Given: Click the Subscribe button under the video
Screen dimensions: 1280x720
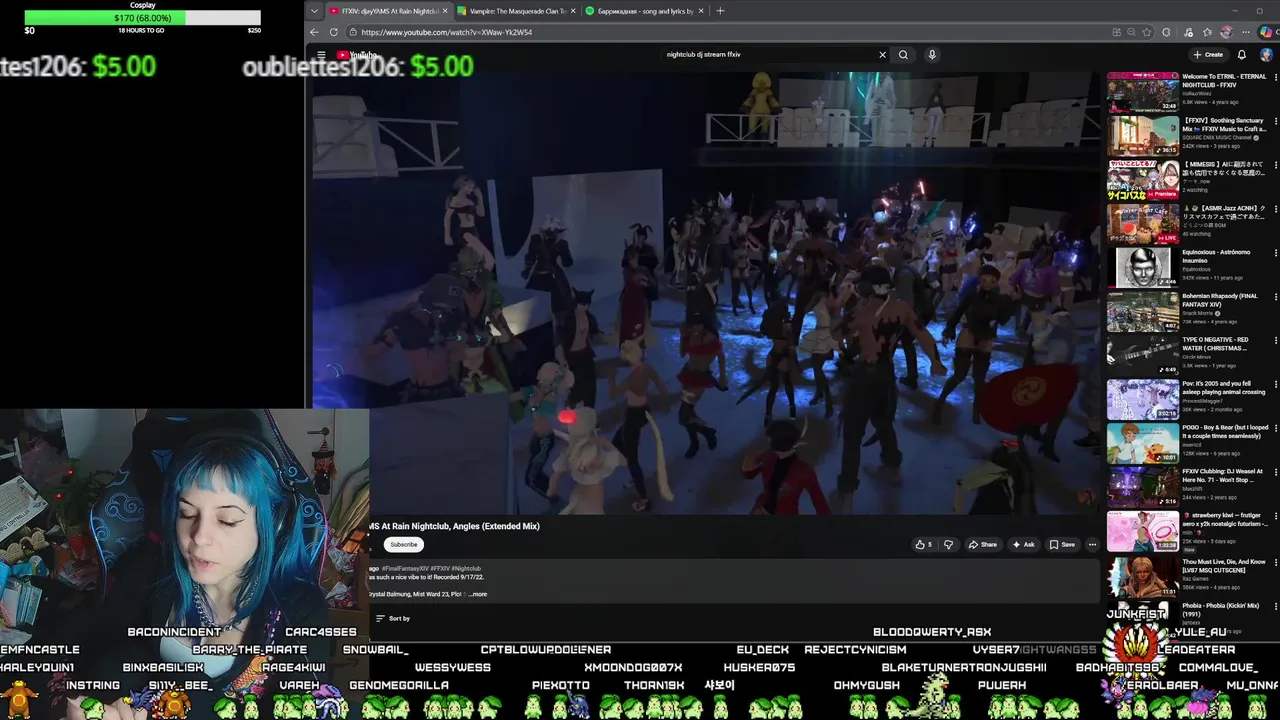Looking at the screenshot, I should click(x=404, y=545).
